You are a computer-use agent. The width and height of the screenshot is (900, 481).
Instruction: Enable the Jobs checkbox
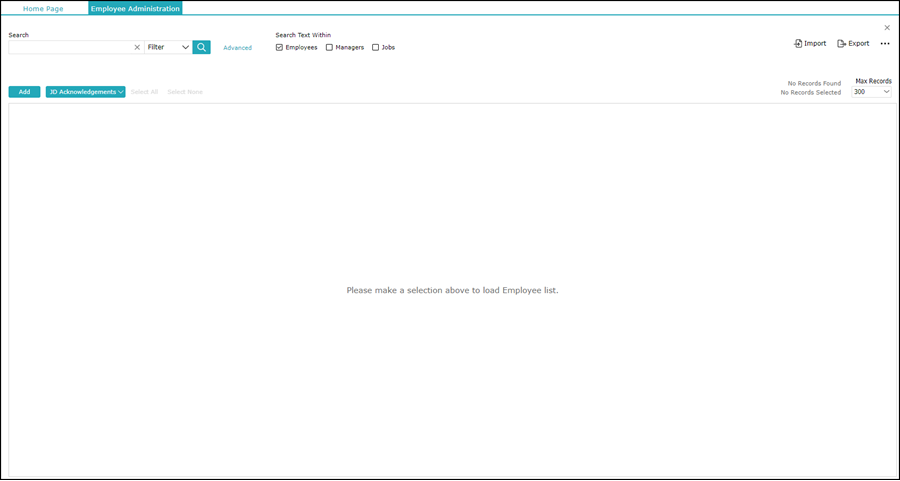coord(376,48)
